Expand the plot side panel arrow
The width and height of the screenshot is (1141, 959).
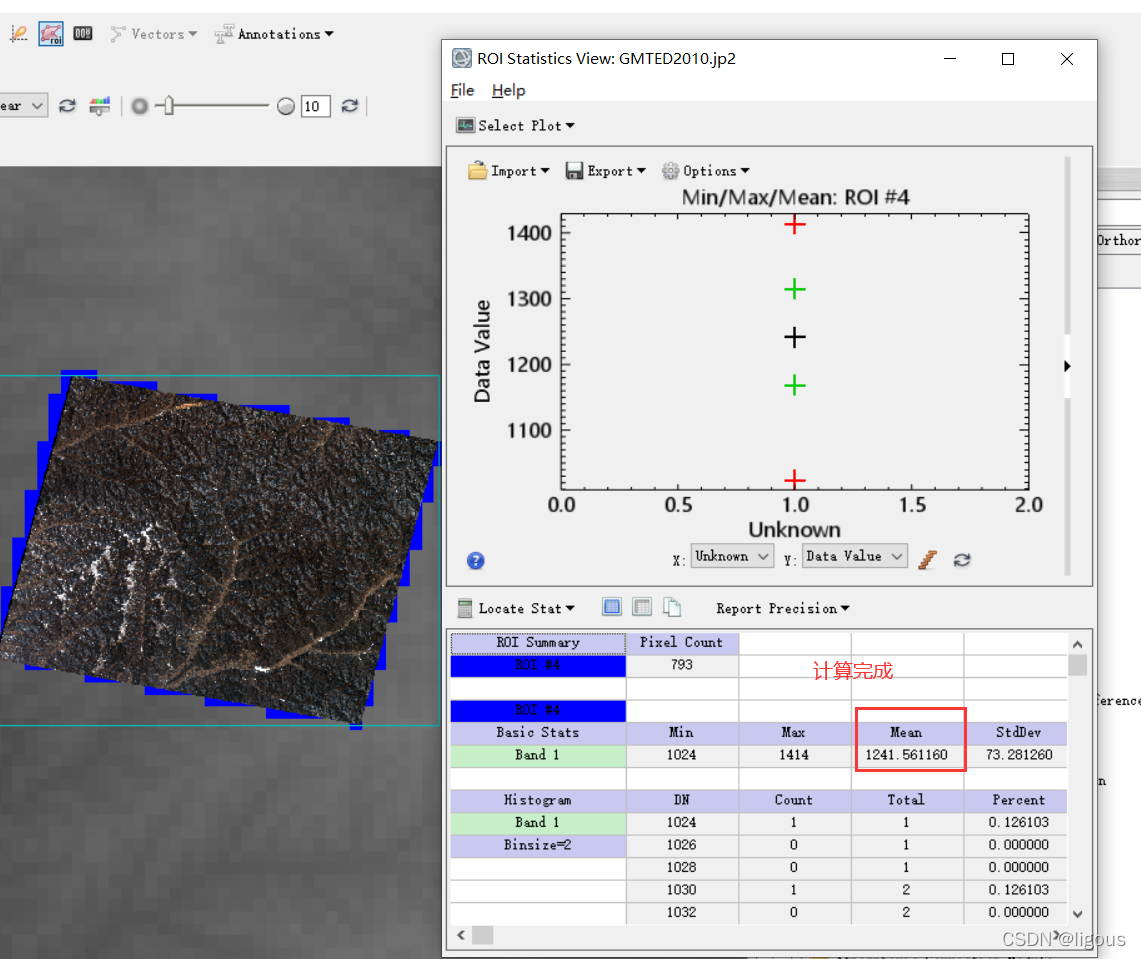(x=1067, y=366)
